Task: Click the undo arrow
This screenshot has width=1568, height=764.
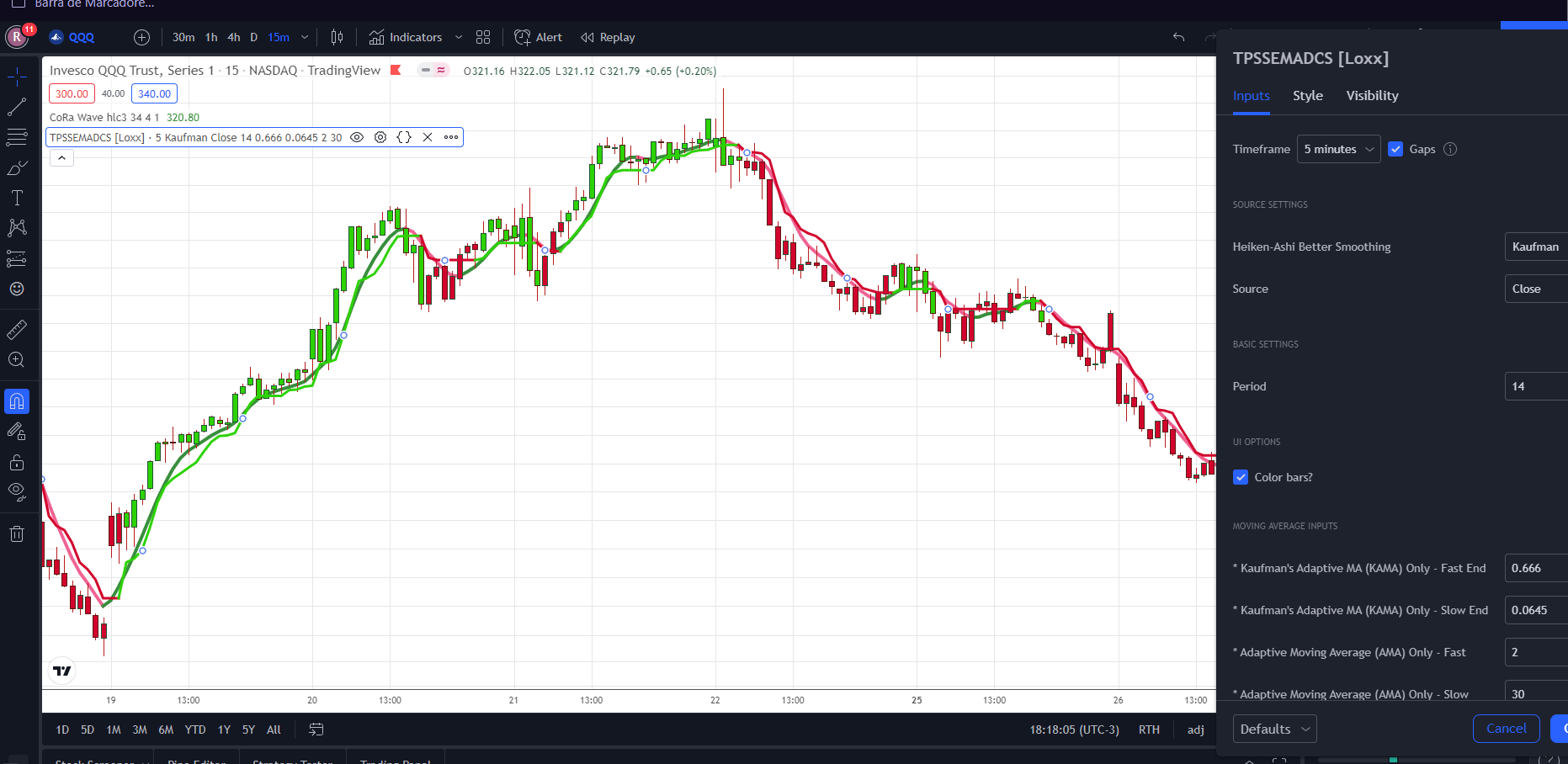Action: 1178,37
